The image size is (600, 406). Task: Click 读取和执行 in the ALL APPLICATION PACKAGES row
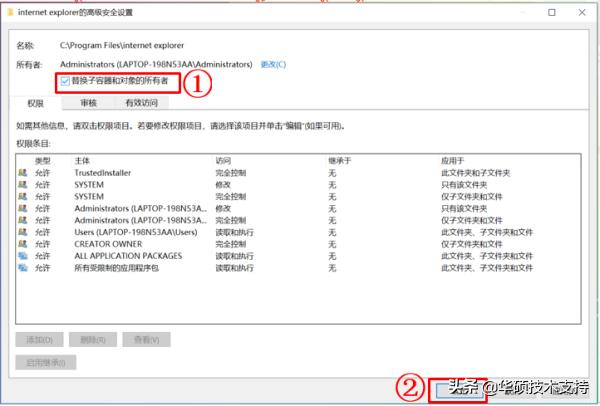pyautogui.click(x=235, y=256)
